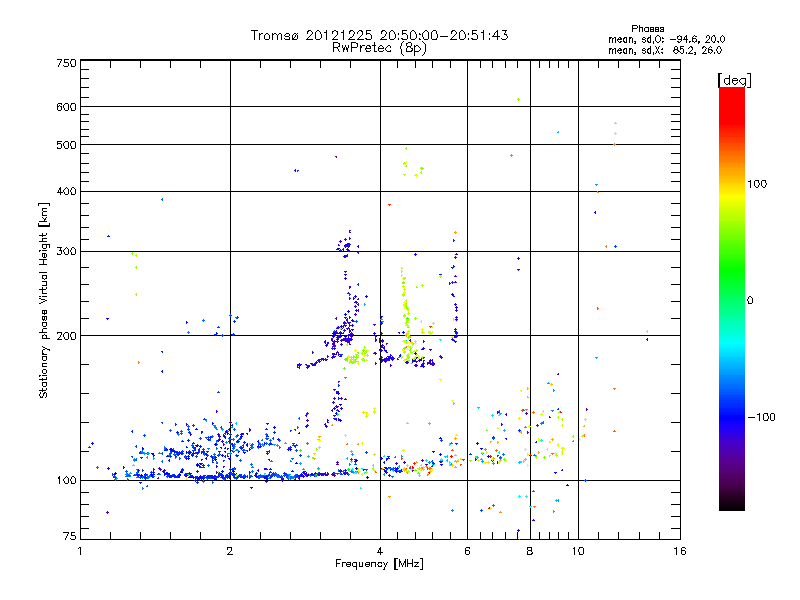Click the x-axis label '6'
This screenshot has width=800, height=600.
coord(467,551)
